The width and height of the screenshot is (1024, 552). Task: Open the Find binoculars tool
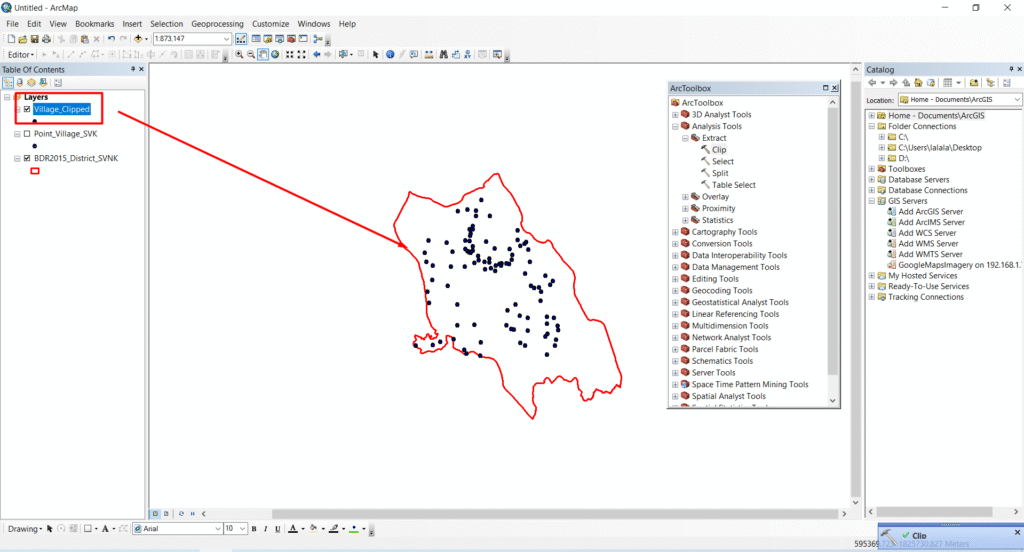click(x=443, y=55)
